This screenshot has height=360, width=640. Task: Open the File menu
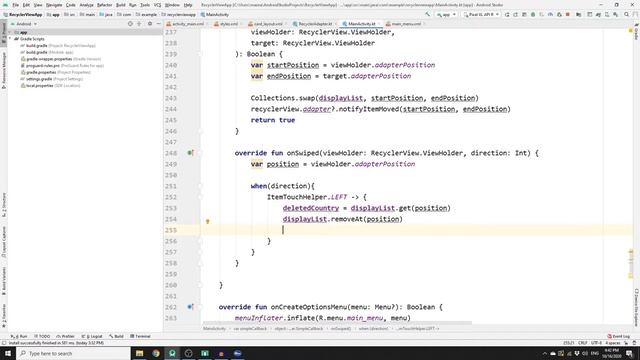tap(16, 5)
